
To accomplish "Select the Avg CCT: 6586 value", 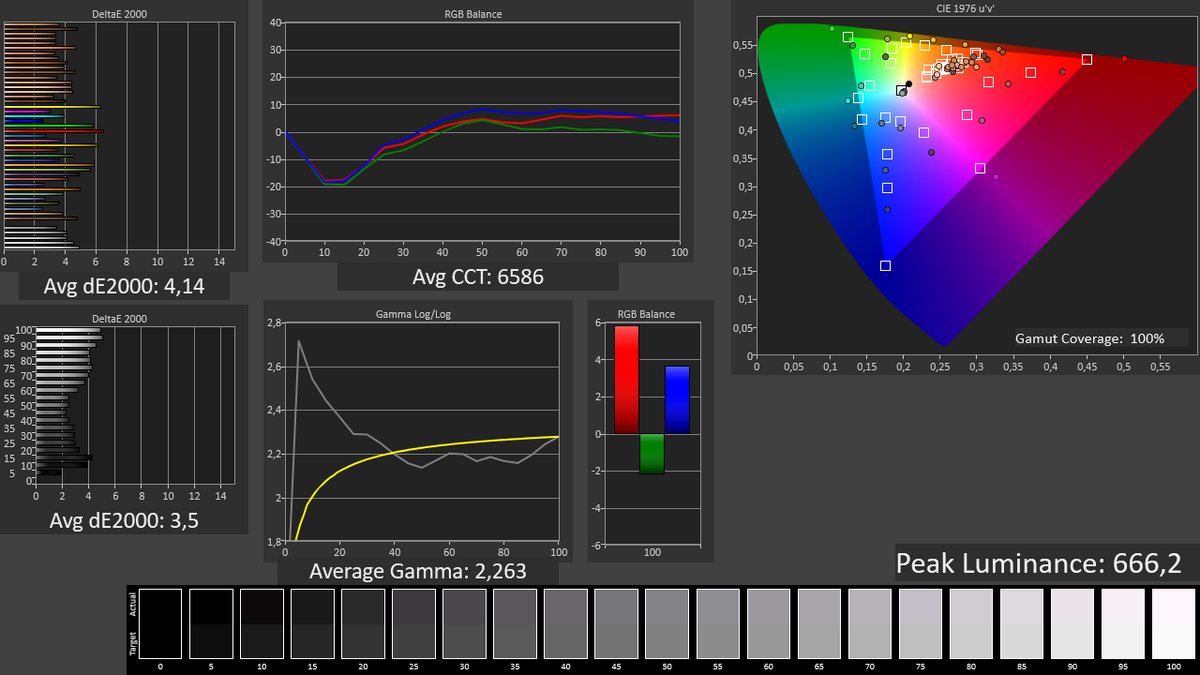I will (x=478, y=276).
